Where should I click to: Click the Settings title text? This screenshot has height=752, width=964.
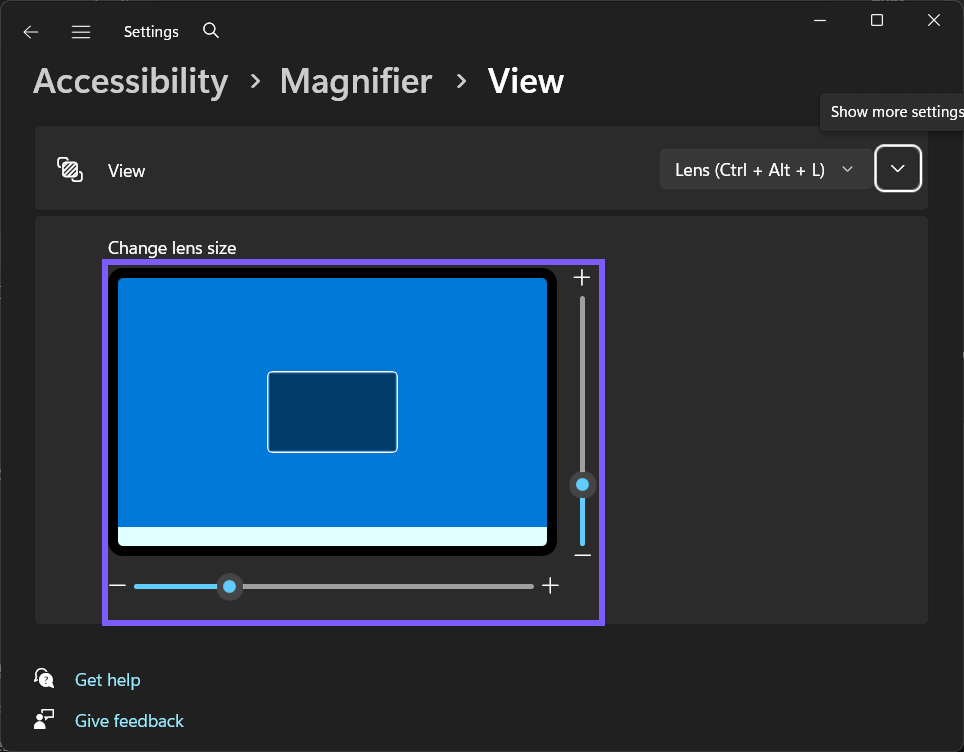(151, 31)
